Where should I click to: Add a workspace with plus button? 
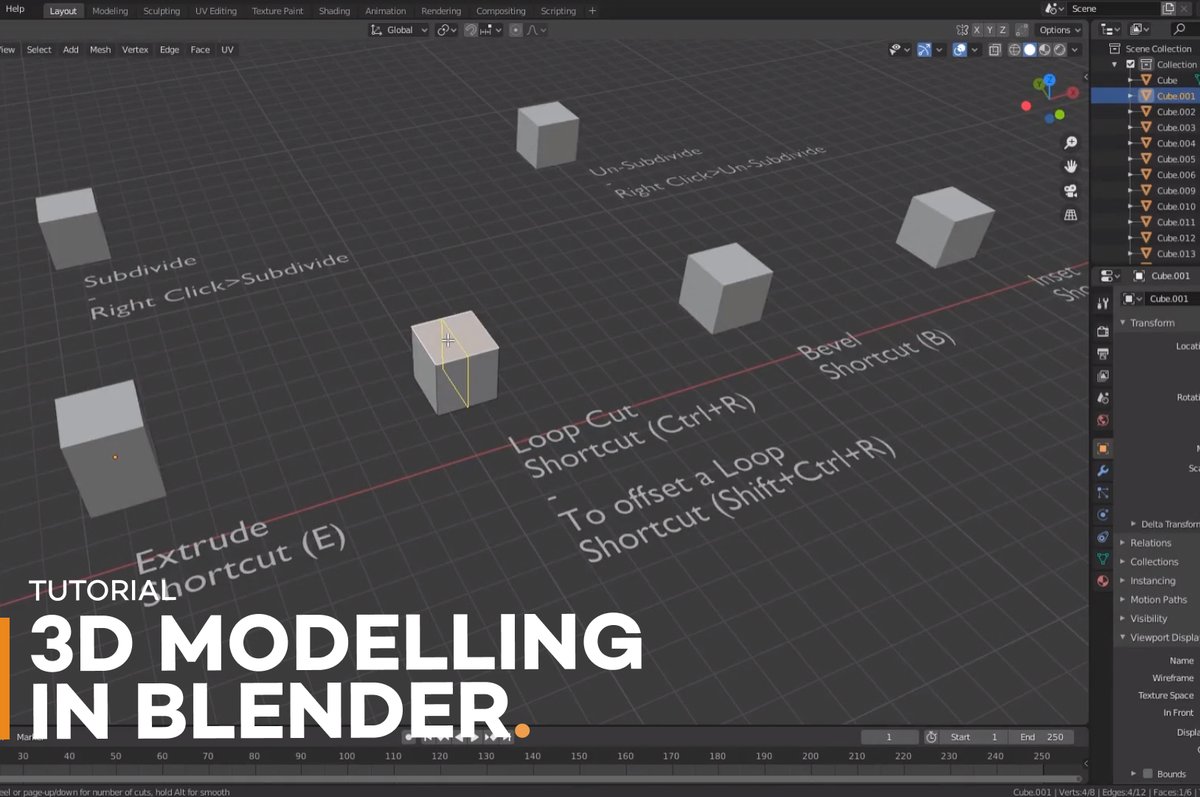click(x=592, y=11)
